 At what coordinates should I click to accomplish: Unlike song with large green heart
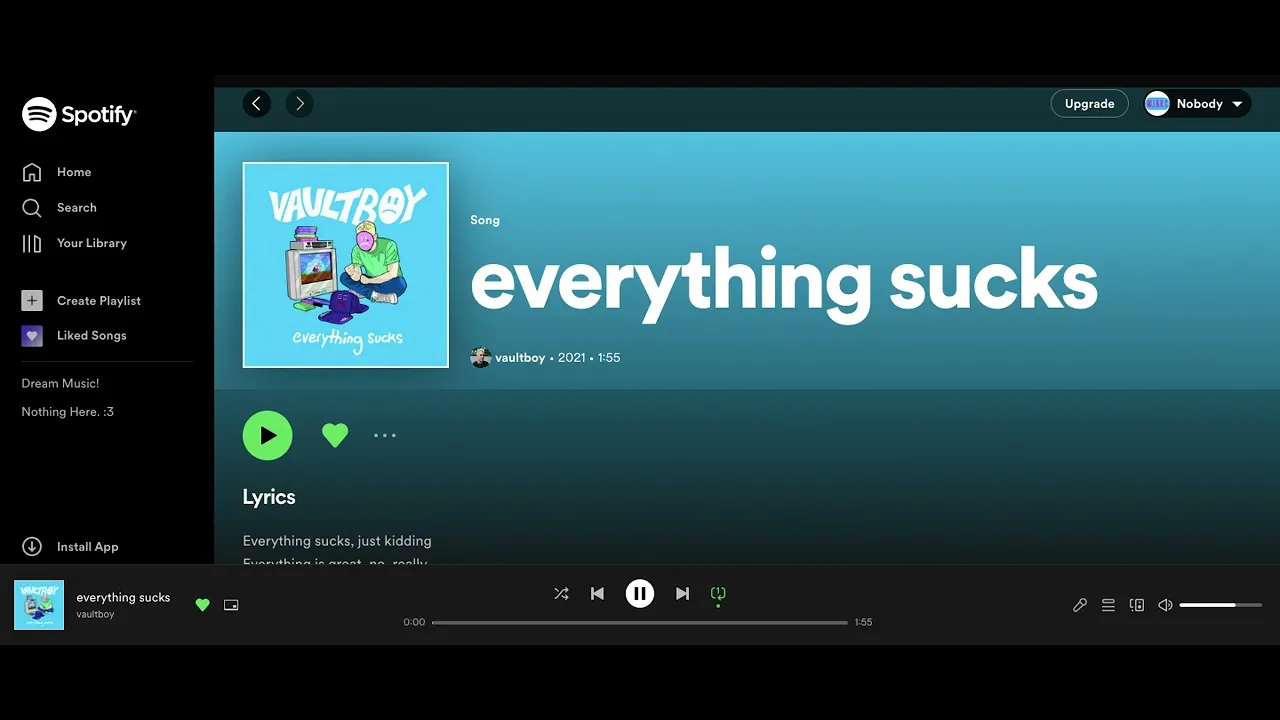pos(335,435)
